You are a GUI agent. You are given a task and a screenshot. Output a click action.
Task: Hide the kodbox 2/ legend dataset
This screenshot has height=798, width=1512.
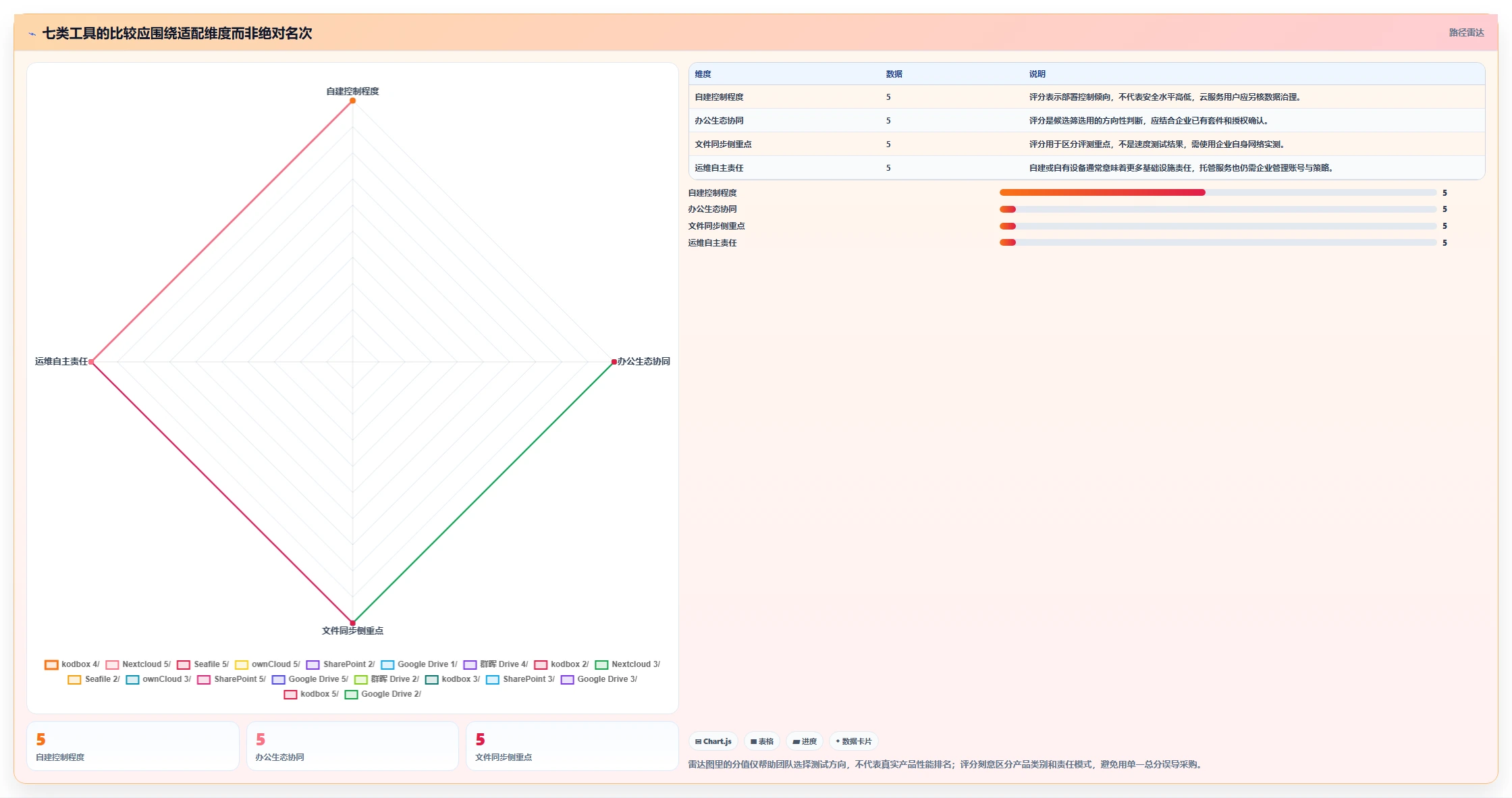tap(562, 664)
